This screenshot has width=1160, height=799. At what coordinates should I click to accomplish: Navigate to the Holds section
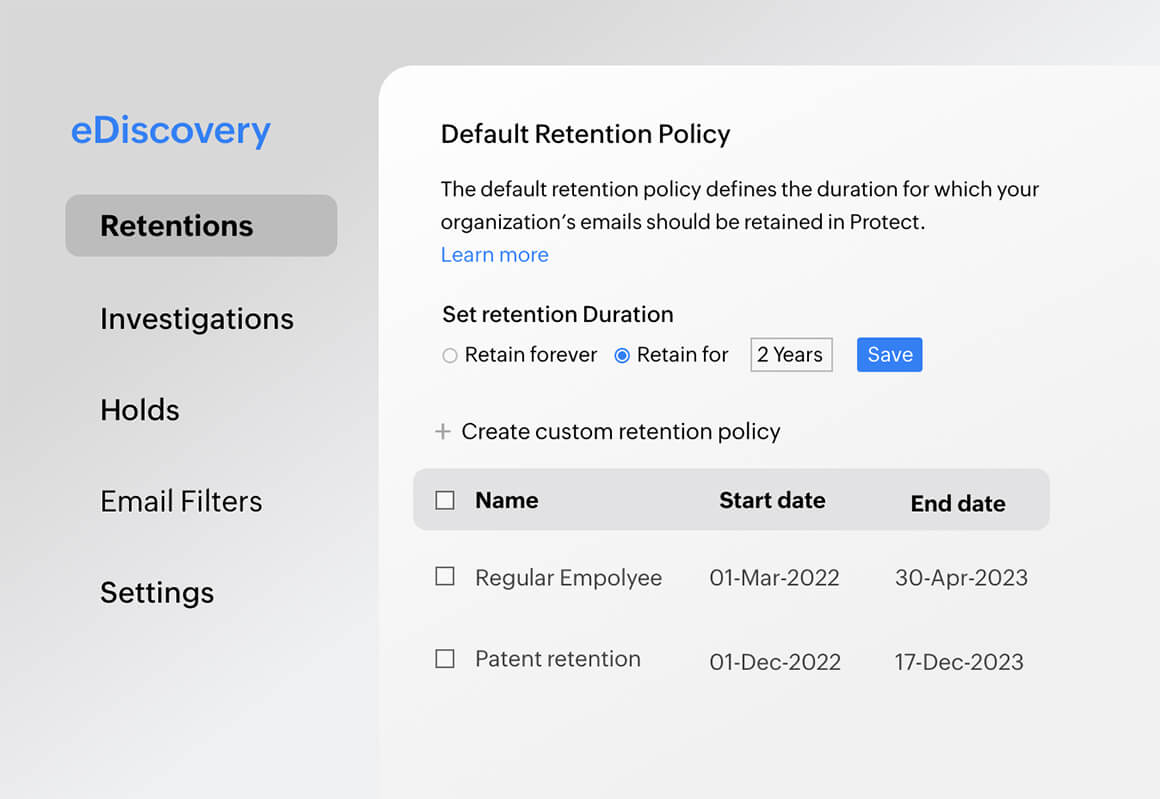point(139,409)
